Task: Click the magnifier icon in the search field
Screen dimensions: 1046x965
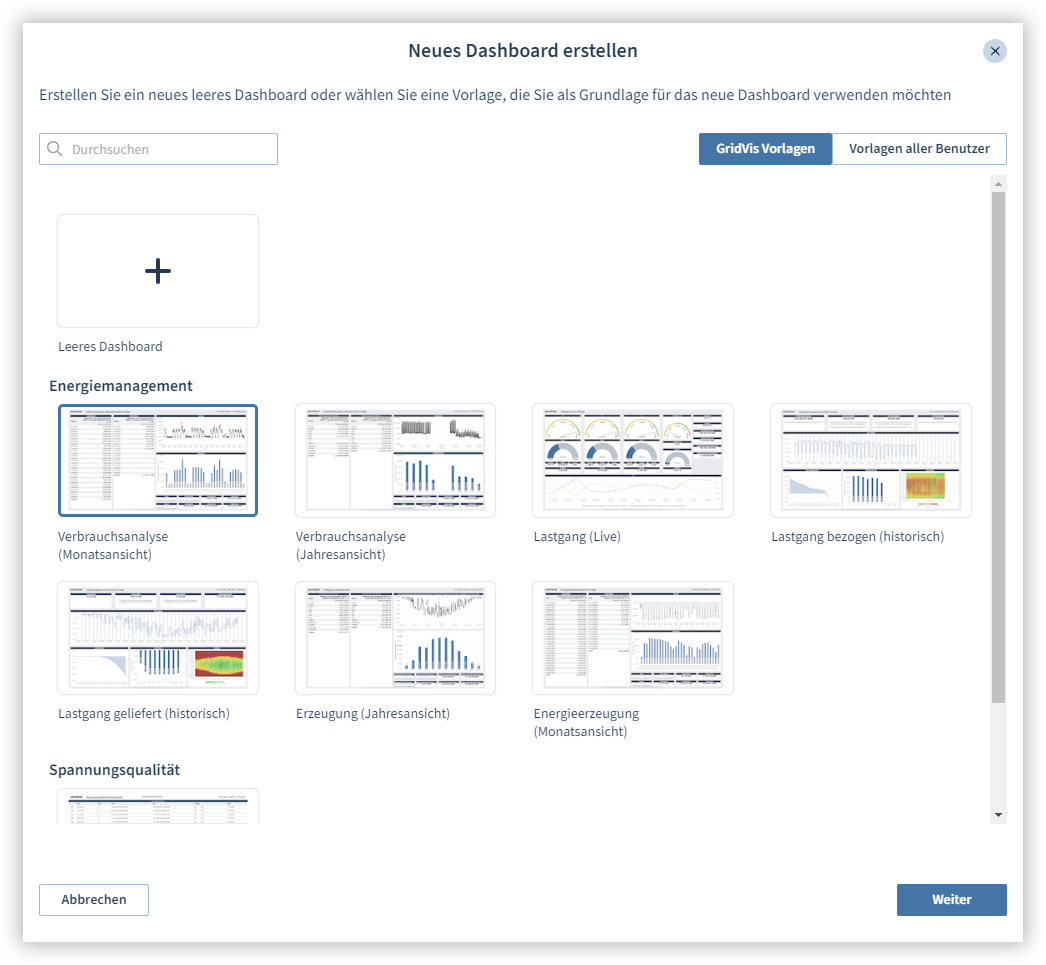Action: click(55, 148)
